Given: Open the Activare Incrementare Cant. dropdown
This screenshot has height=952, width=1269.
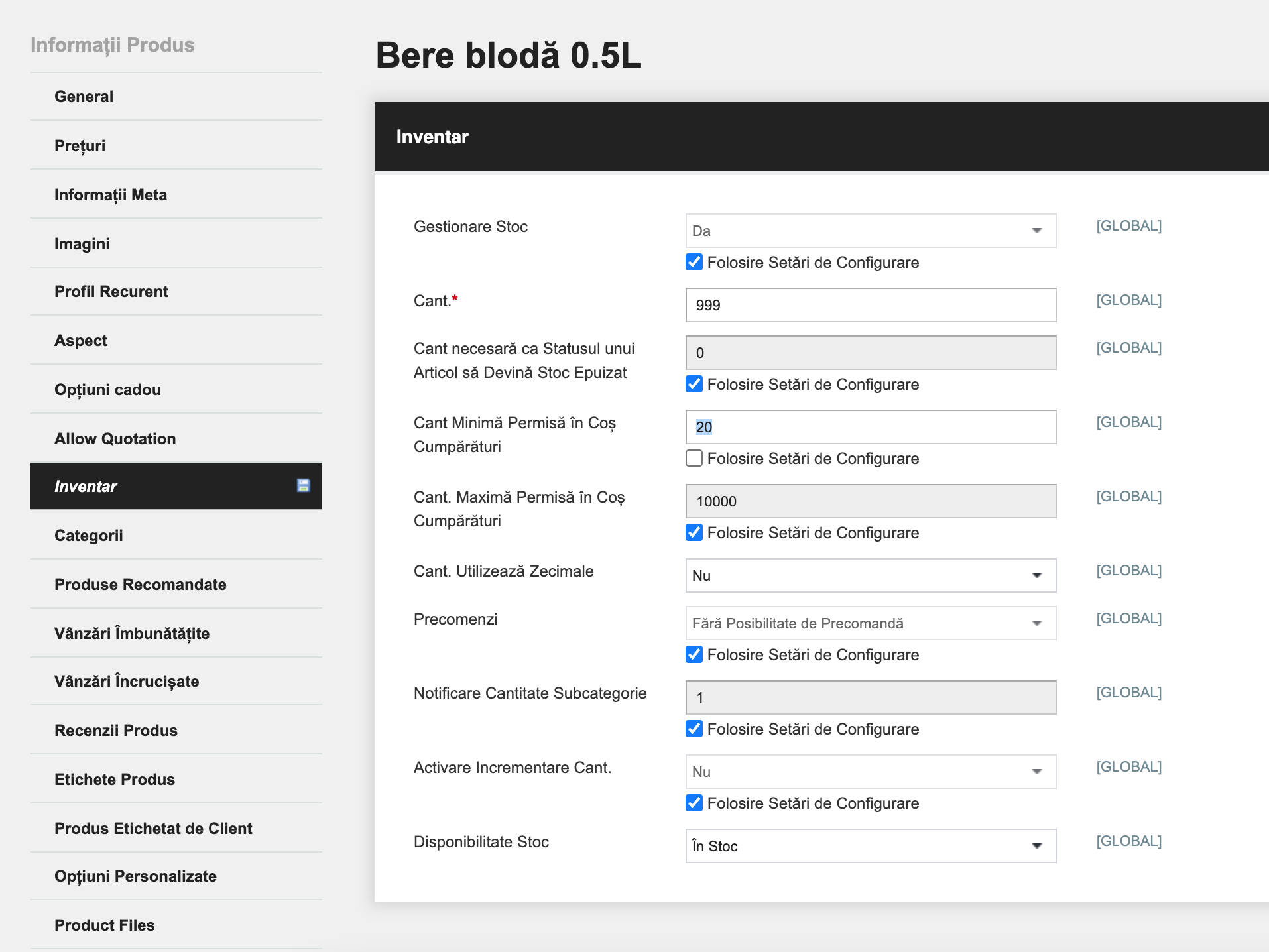Looking at the screenshot, I should (871, 772).
